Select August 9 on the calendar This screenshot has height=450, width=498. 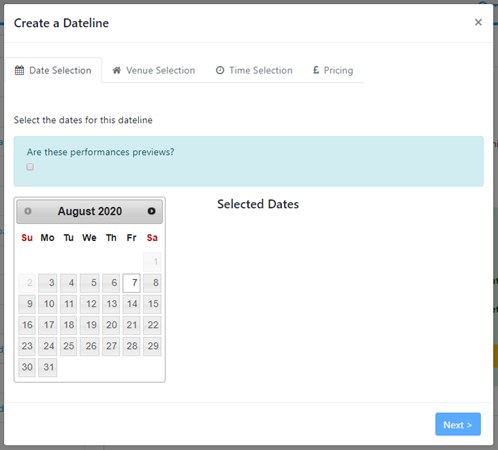(x=27, y=304)
